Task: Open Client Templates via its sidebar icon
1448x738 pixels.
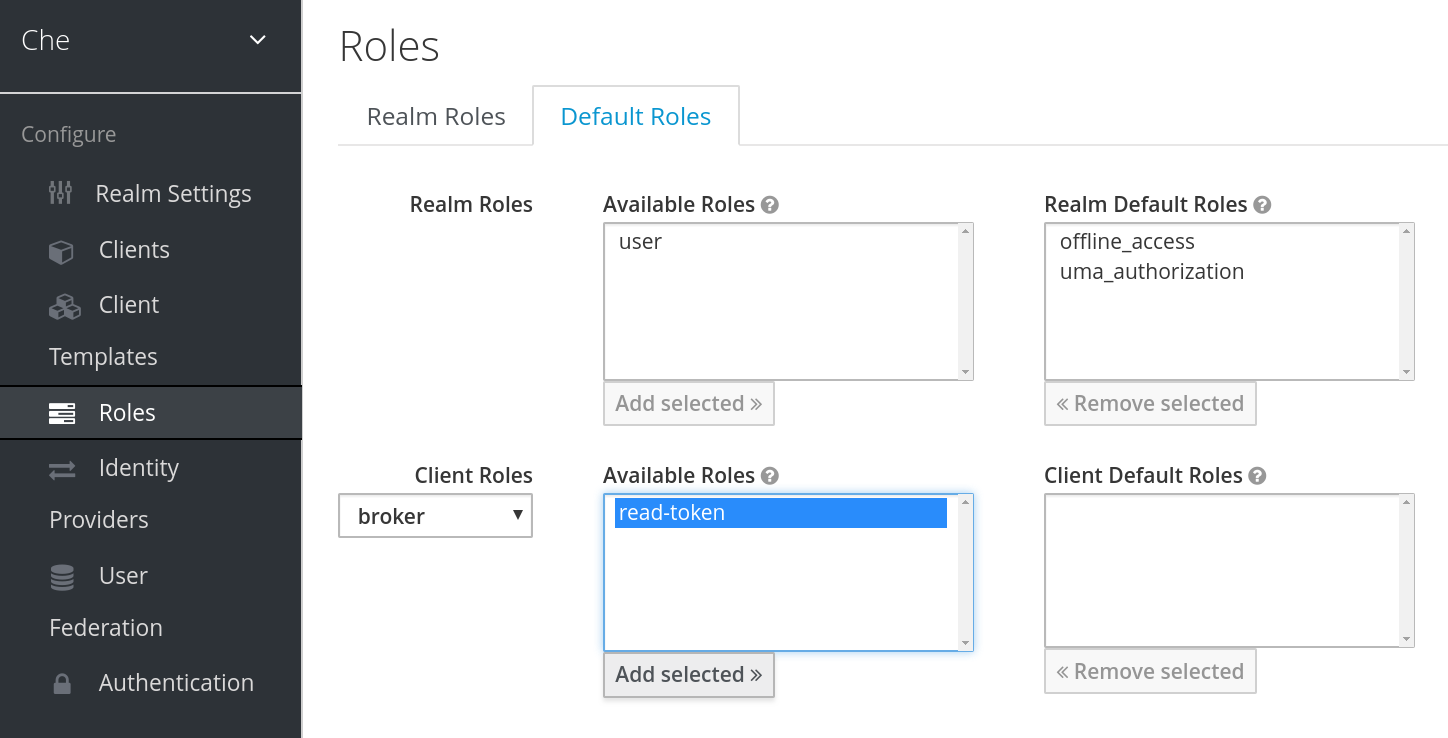Action: (x=64, y=307)
